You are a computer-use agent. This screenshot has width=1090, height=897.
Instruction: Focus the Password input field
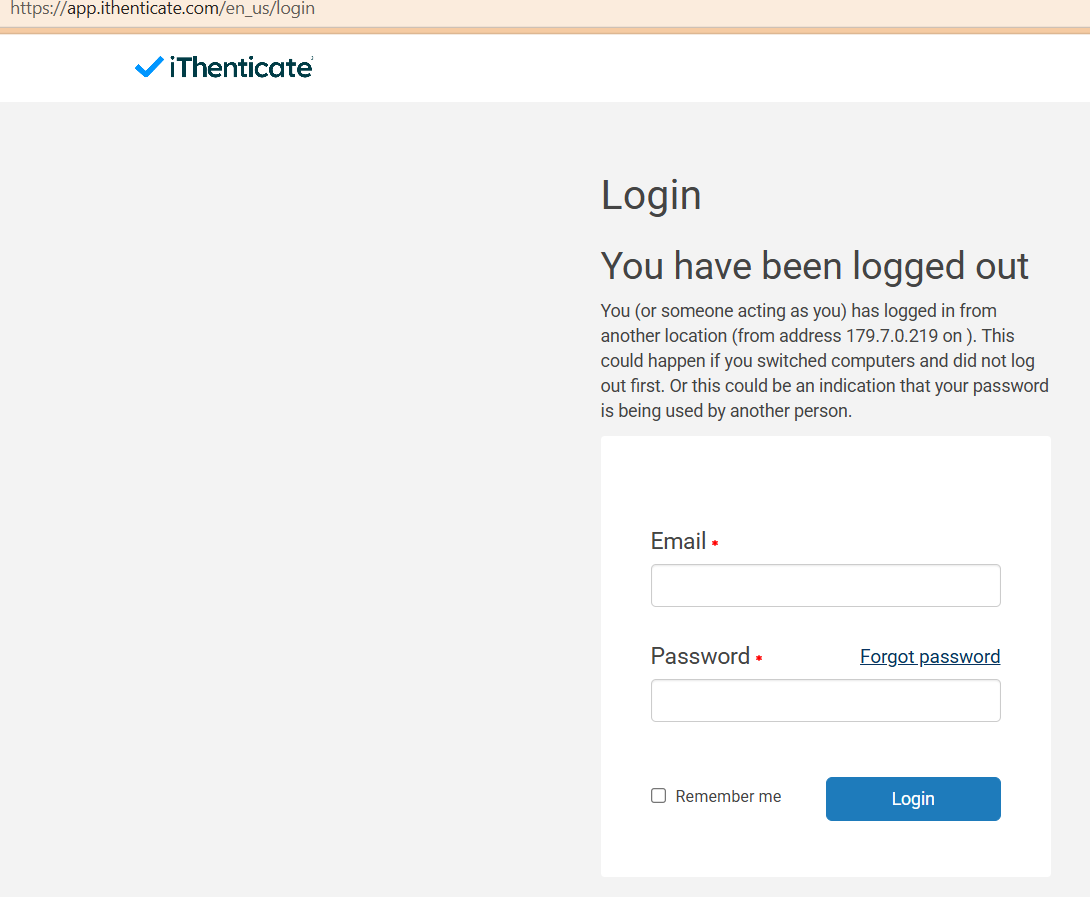(825, 700)
